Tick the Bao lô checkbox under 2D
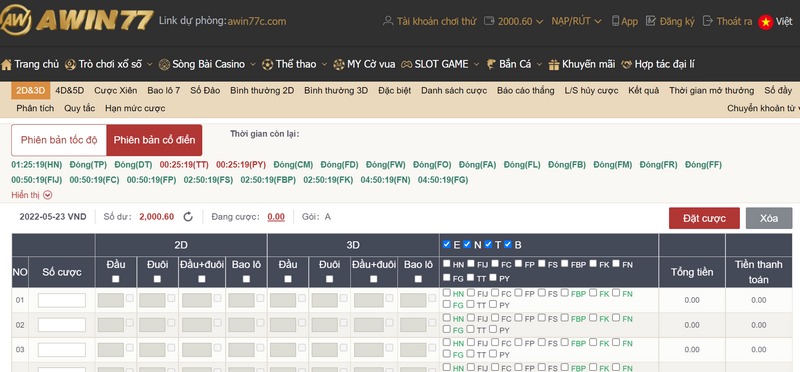The width and height of the screenshot is (800, 372). coord(246,279)
